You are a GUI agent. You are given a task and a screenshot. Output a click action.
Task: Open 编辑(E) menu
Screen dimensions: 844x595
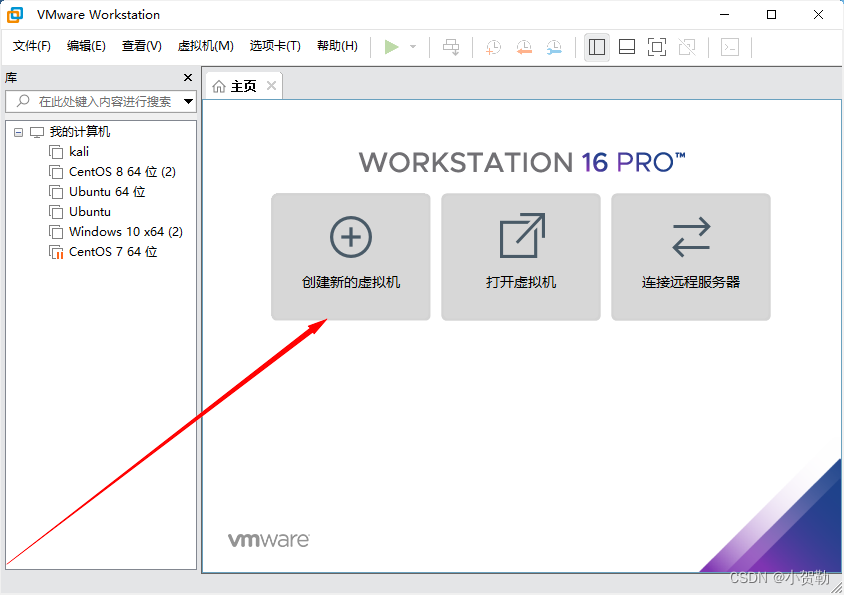tap(86, 46)
